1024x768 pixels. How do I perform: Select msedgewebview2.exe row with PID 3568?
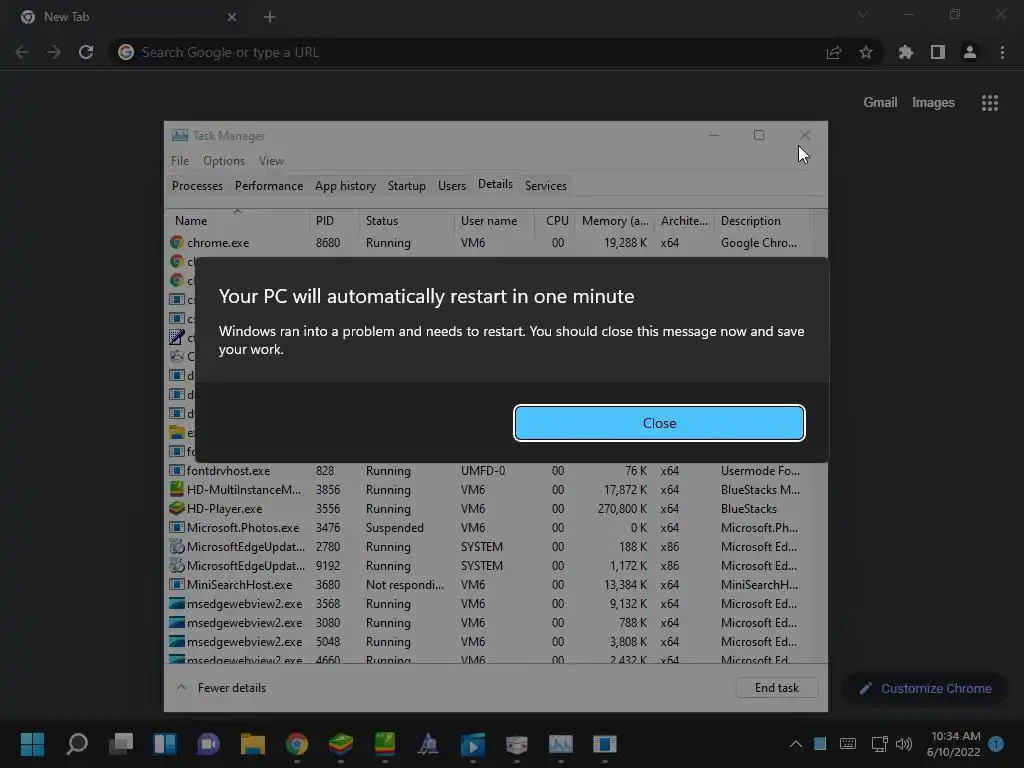pos(488,603)
